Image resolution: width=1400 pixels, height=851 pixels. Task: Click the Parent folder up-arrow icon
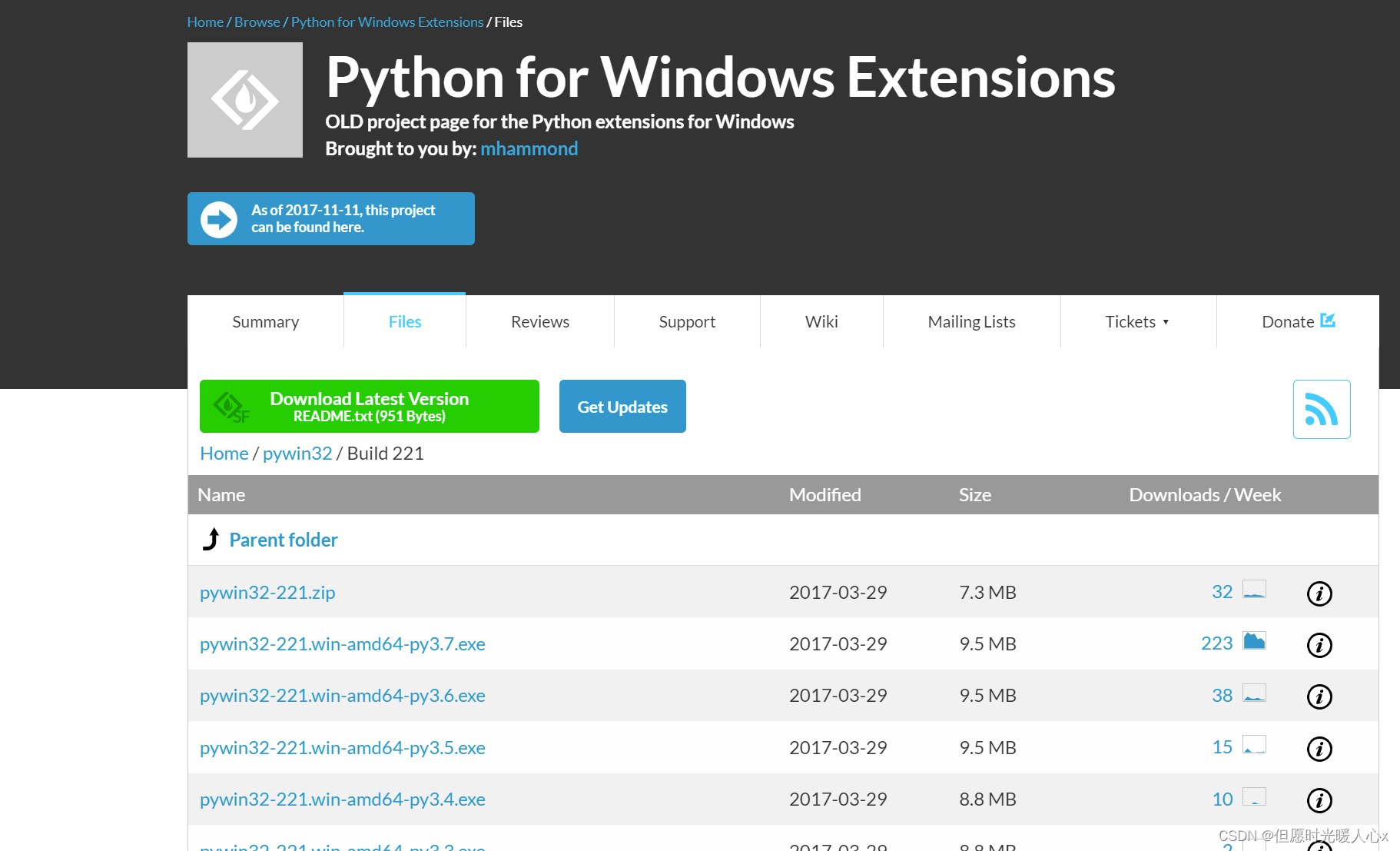tap(211, 539)
